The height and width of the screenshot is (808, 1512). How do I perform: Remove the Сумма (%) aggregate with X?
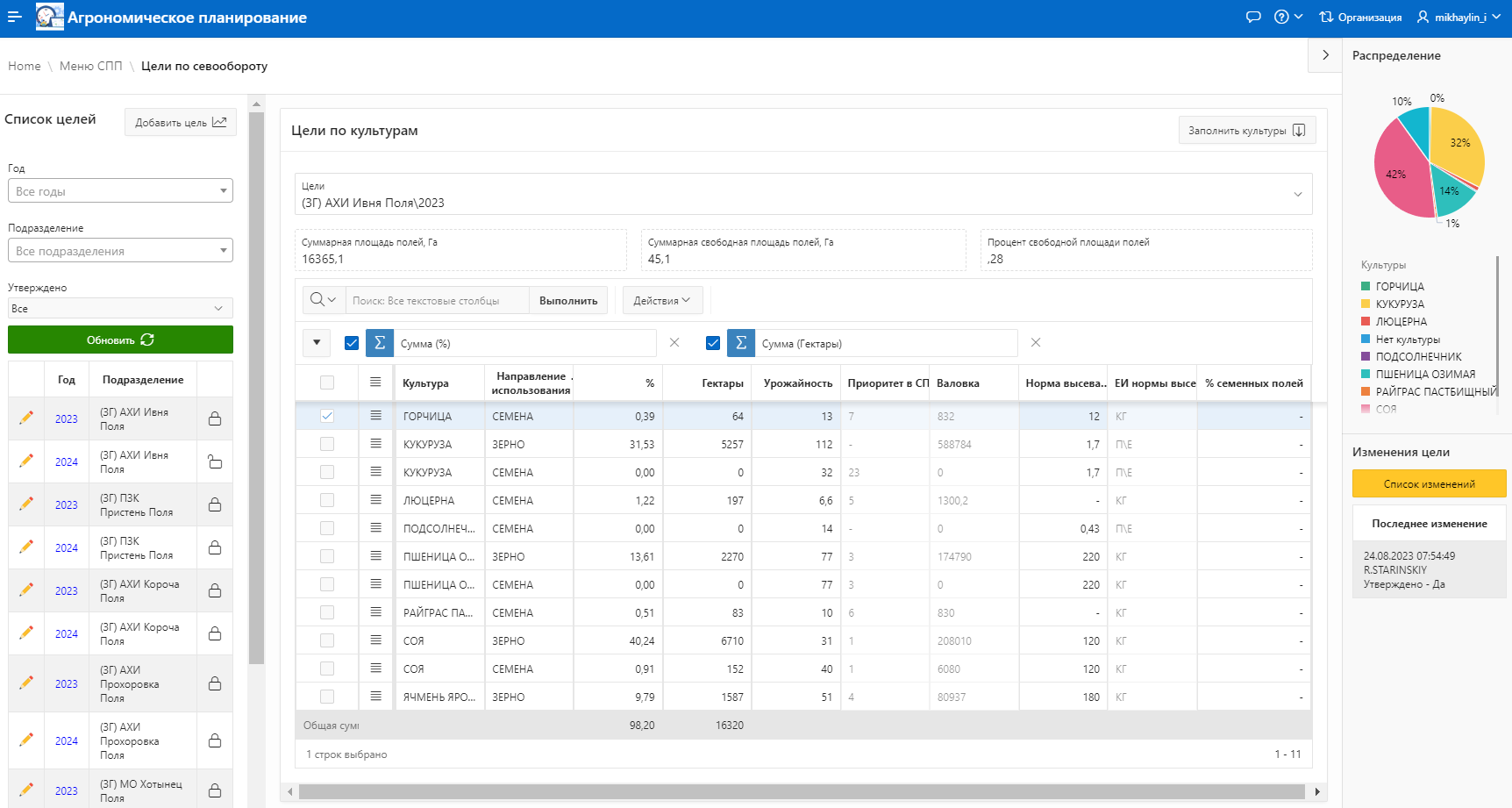pos(674,343)
